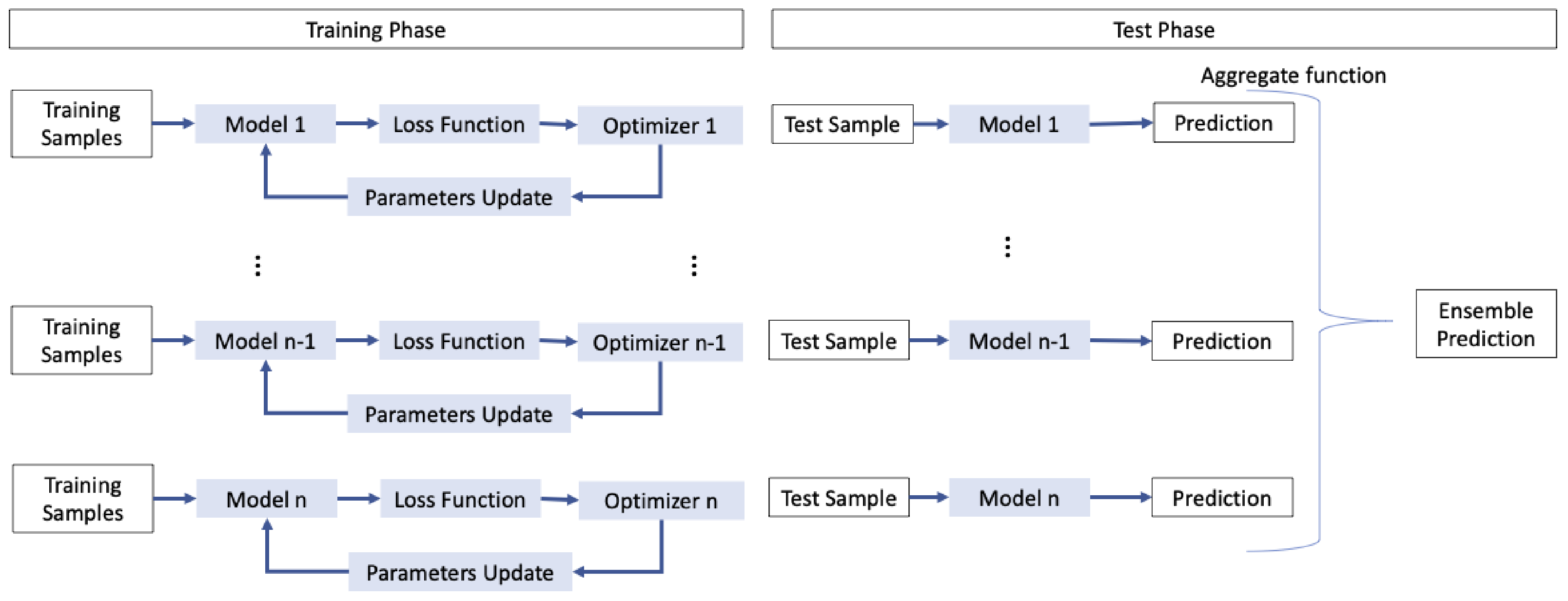Click top Parameters Update box
Viewport: 1568px width, 601px height.
tap(458, 197)
